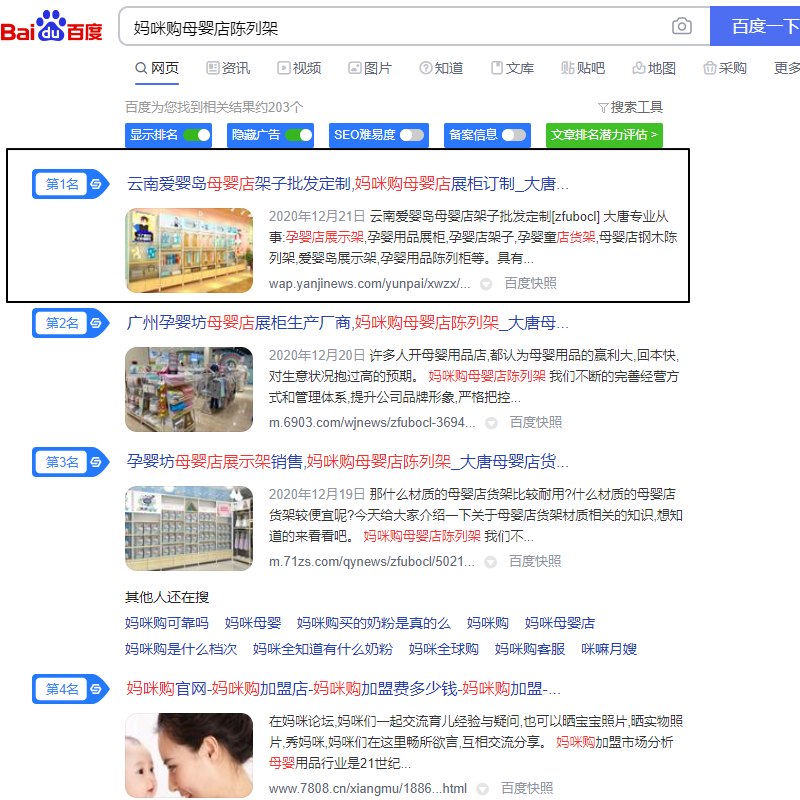Click related search 妈咪购可靠吗

tap(167, 623)
